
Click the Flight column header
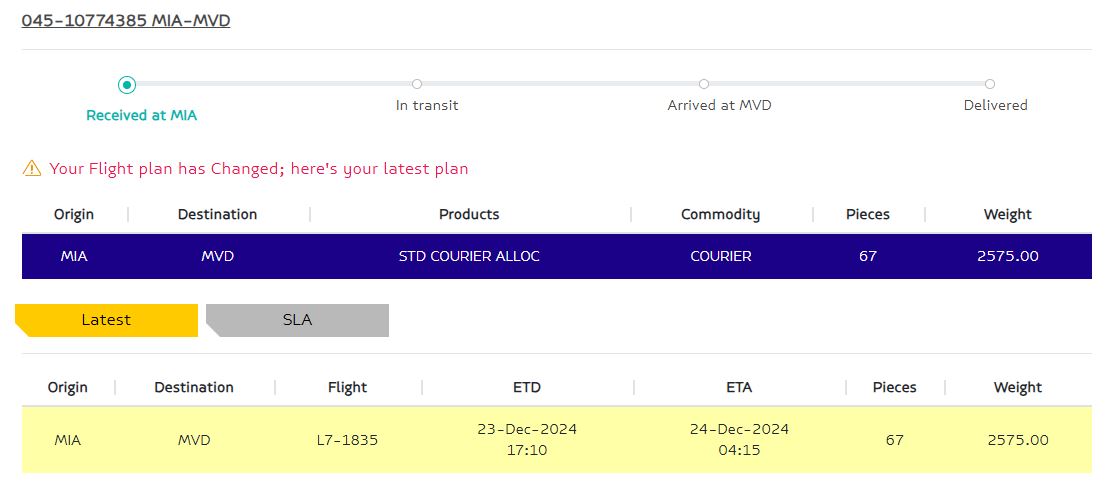pos(347,387)
